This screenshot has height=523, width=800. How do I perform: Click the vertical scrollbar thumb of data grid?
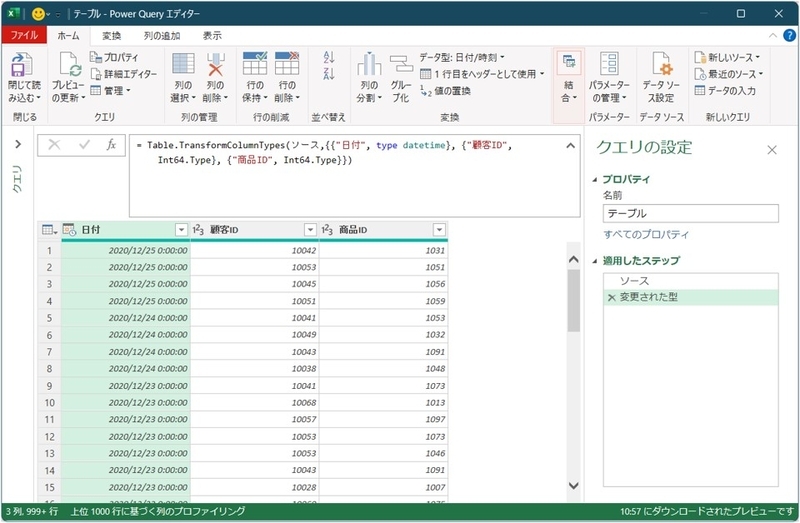(573, 300)
